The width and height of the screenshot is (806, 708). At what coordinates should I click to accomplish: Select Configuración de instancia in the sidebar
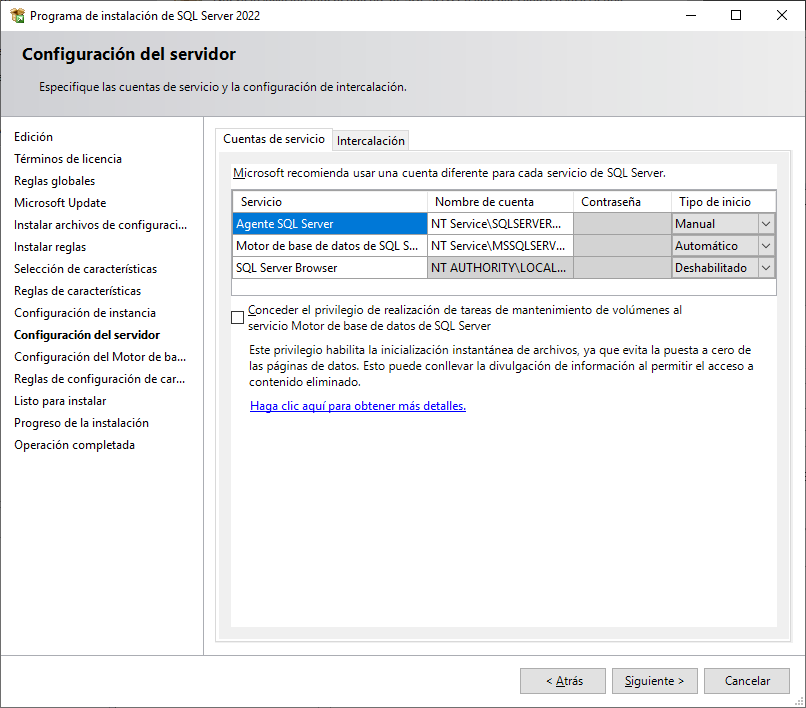[x=85, y=312]
